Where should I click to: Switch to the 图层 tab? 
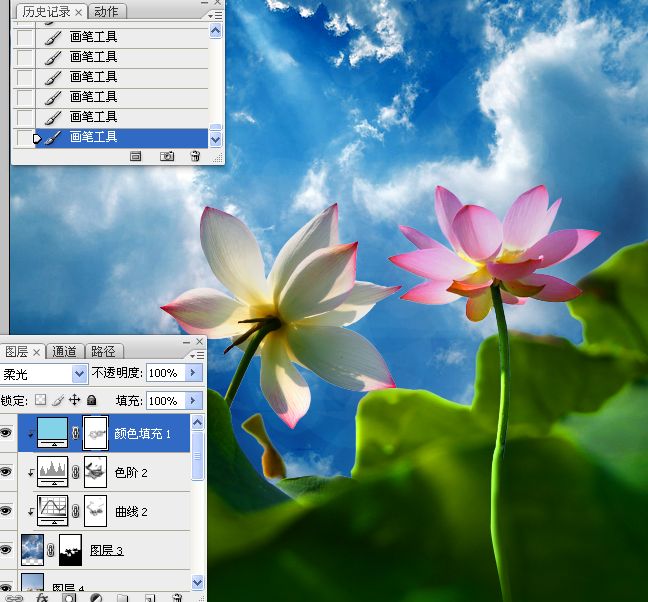click(x=17, y=352)
